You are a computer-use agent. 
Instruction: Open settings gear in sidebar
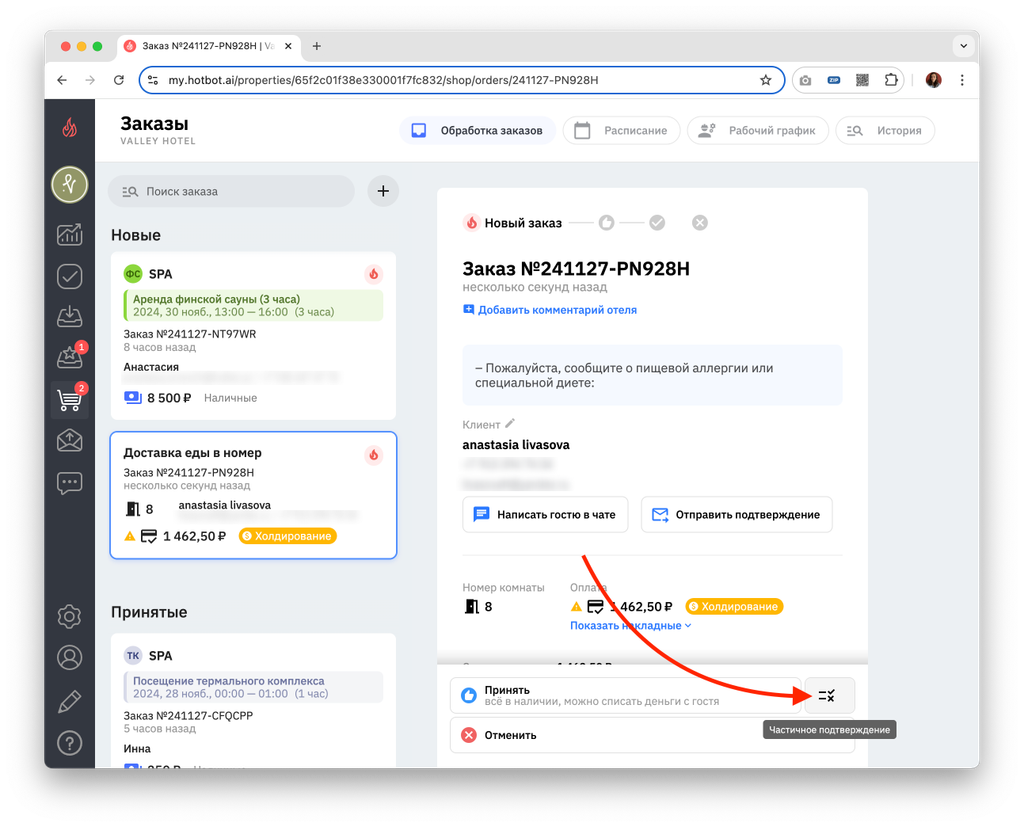[69, 616]
